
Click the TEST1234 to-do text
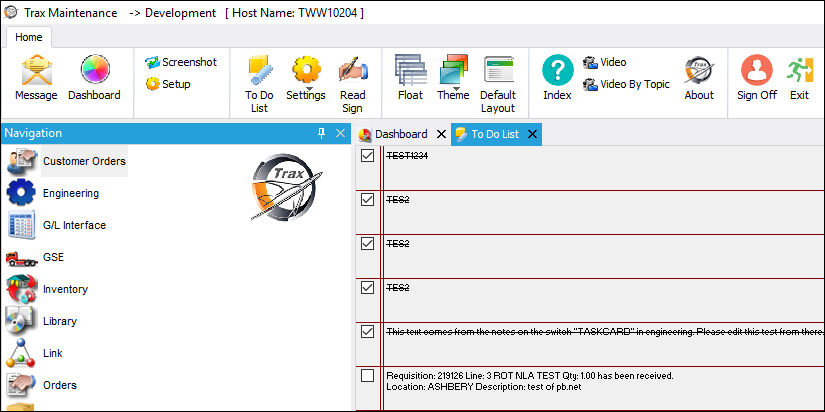pos(407,156)
